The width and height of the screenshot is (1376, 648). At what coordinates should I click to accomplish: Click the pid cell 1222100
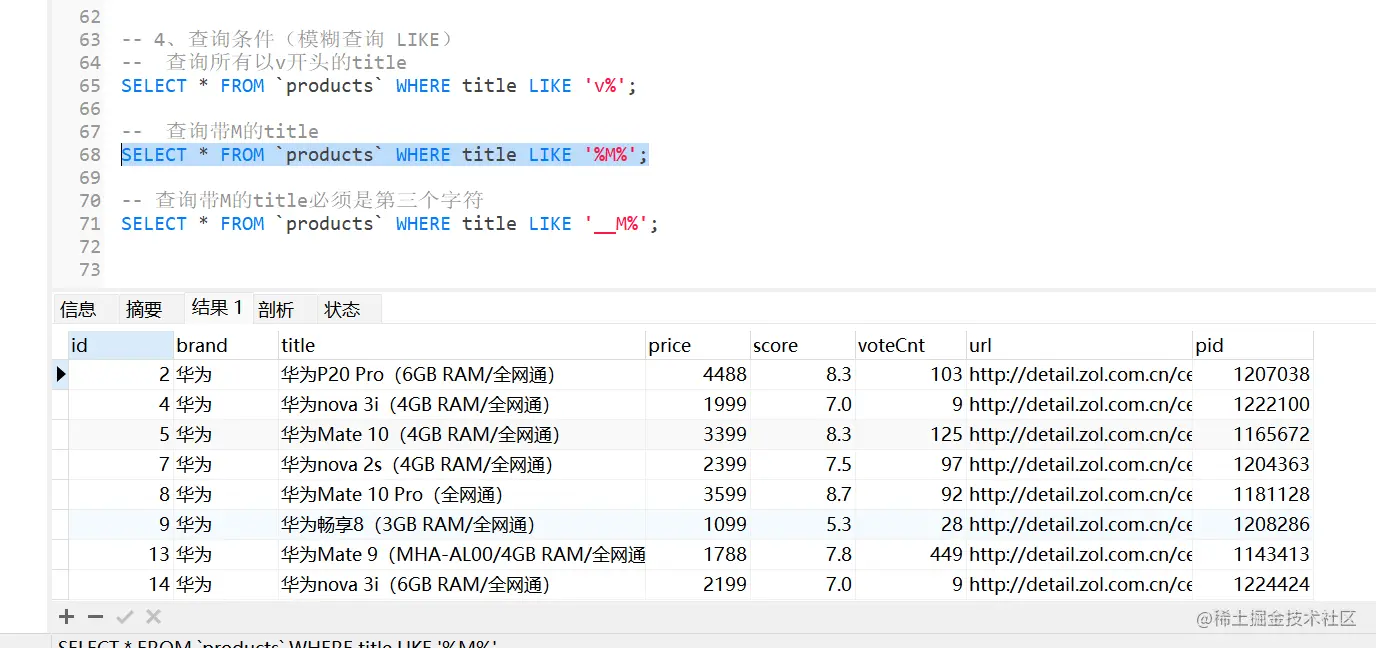[1253, 405]
